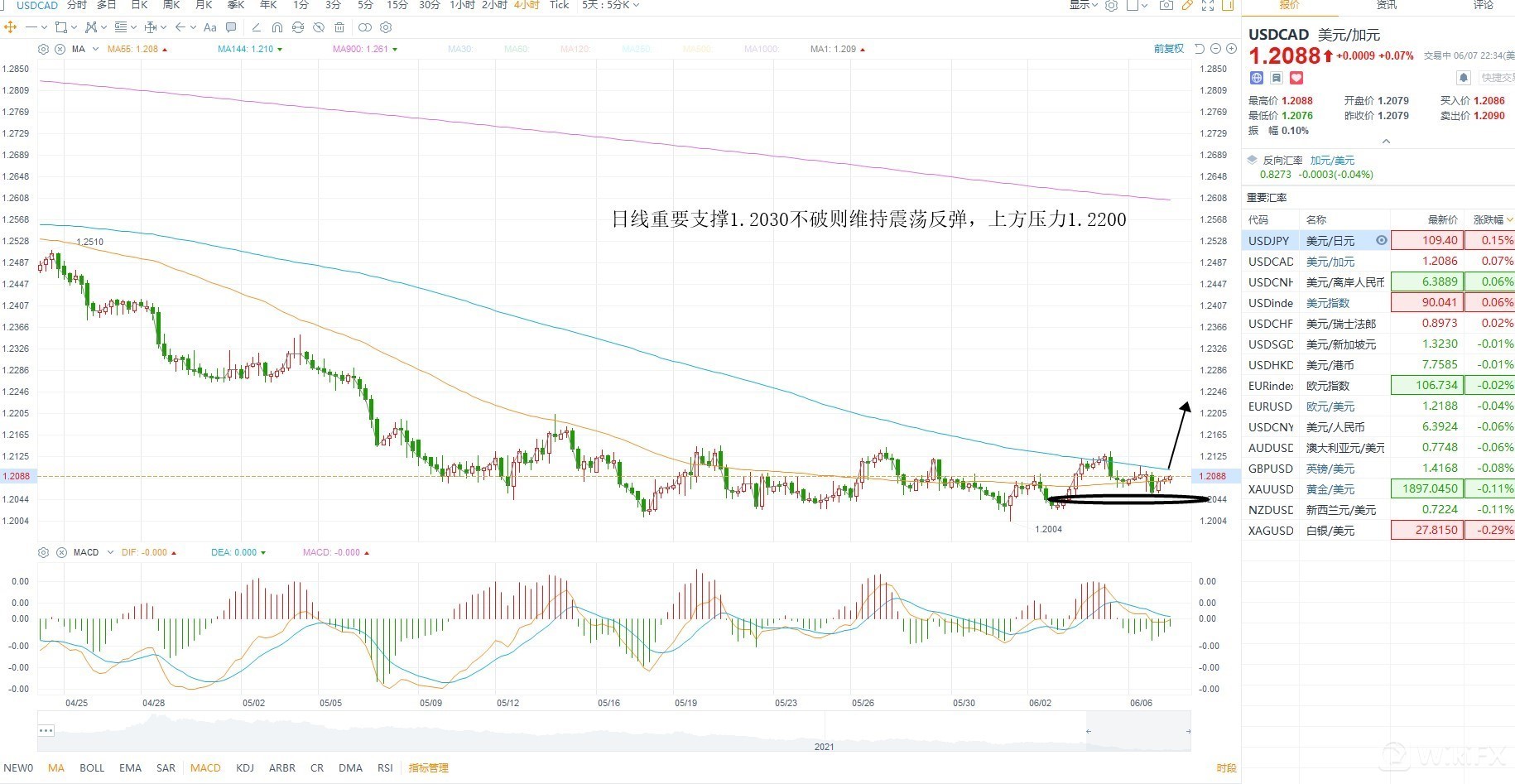Image resolution: width=1515 pixels, height=784 pixels.
Task: Click the price alert bell icon
Action: (1464, 78)
